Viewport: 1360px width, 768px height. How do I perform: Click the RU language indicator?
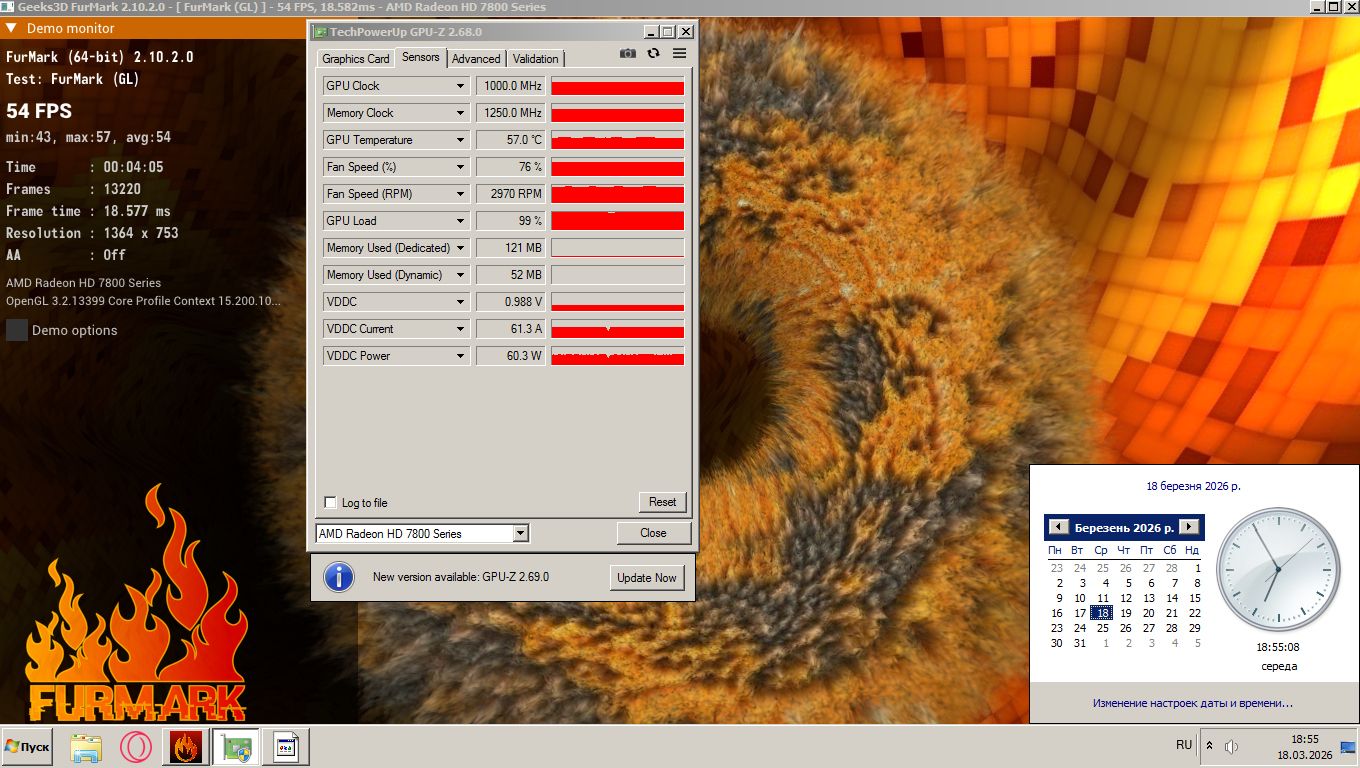click(x=1184, y=745)
